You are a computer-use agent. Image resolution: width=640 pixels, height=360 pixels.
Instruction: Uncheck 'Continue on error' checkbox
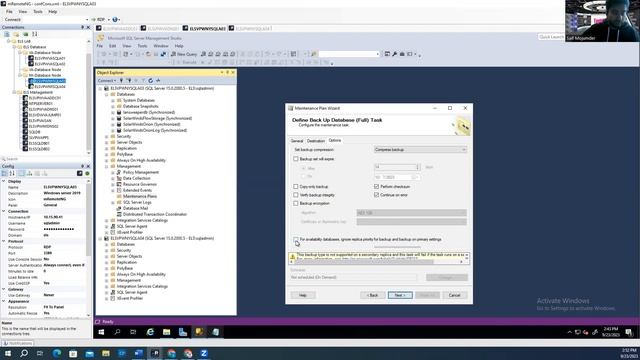(x=376, y=195)
